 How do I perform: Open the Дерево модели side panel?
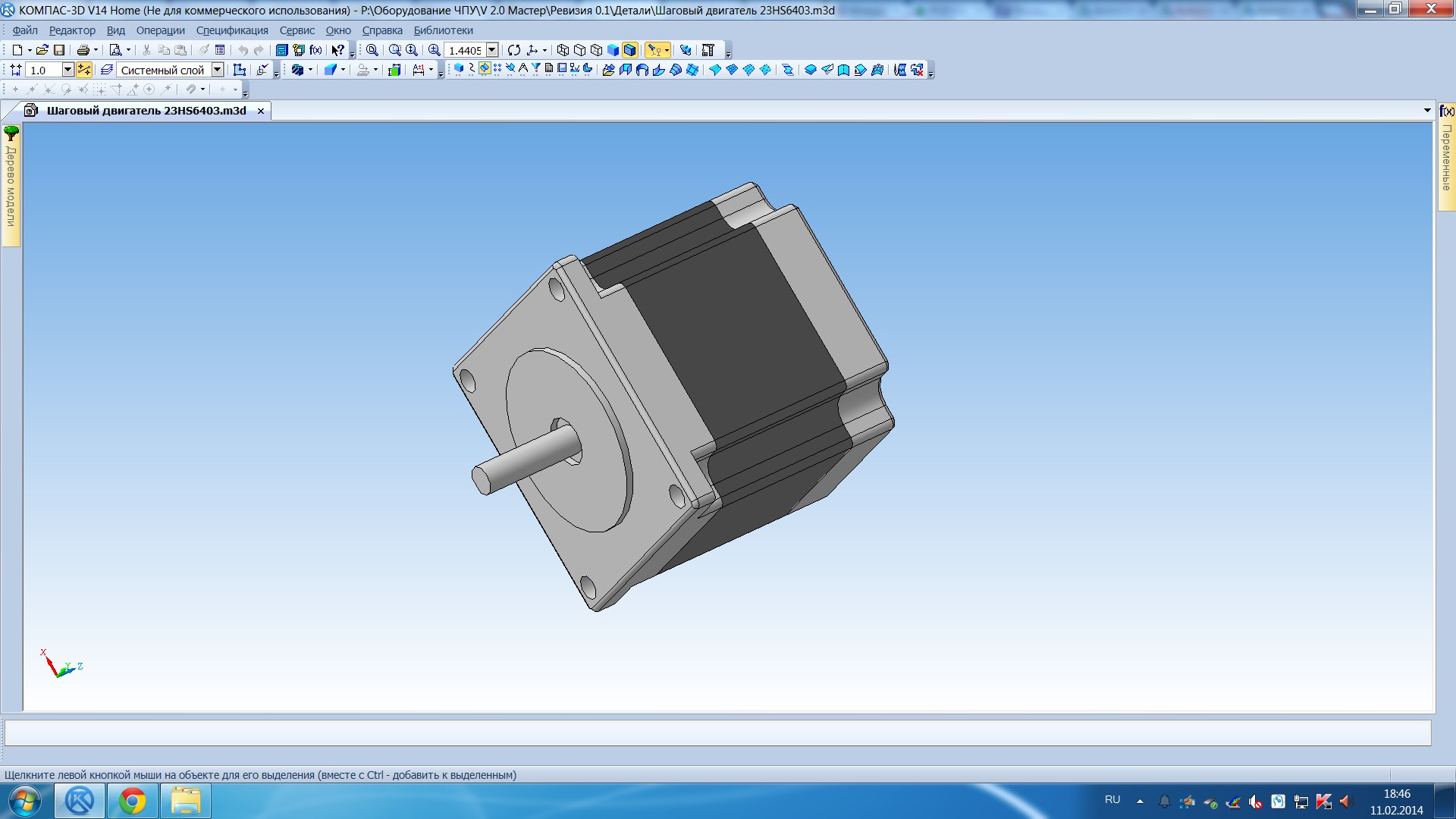pyautogui.click(x=11, y=186)
